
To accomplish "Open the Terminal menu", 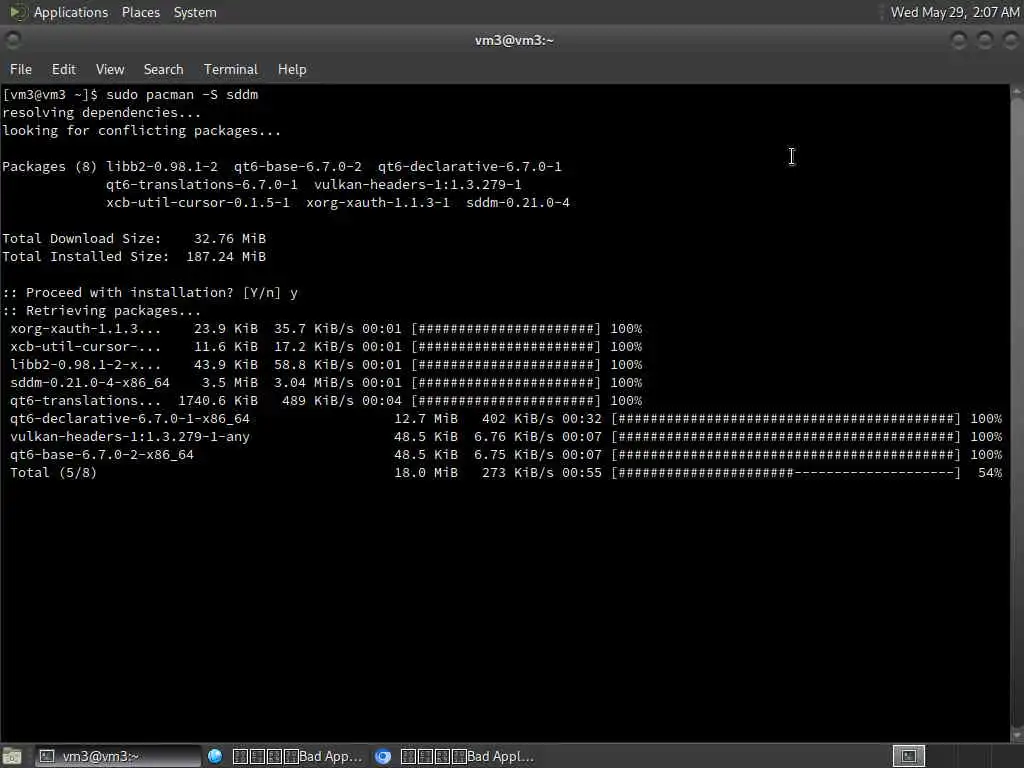I will [x=231, y=69].
